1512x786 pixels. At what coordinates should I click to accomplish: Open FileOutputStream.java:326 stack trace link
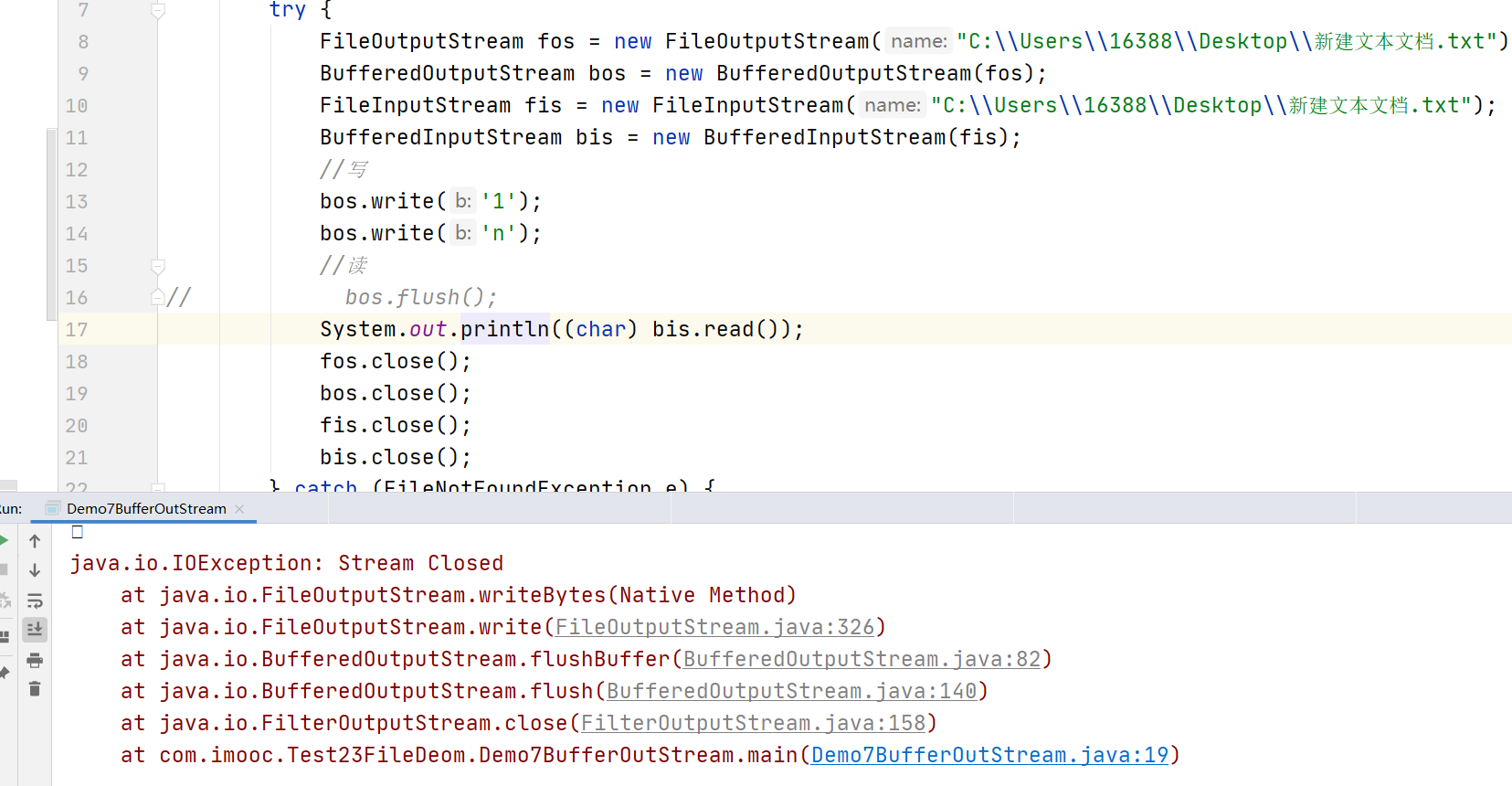point(714,627)
